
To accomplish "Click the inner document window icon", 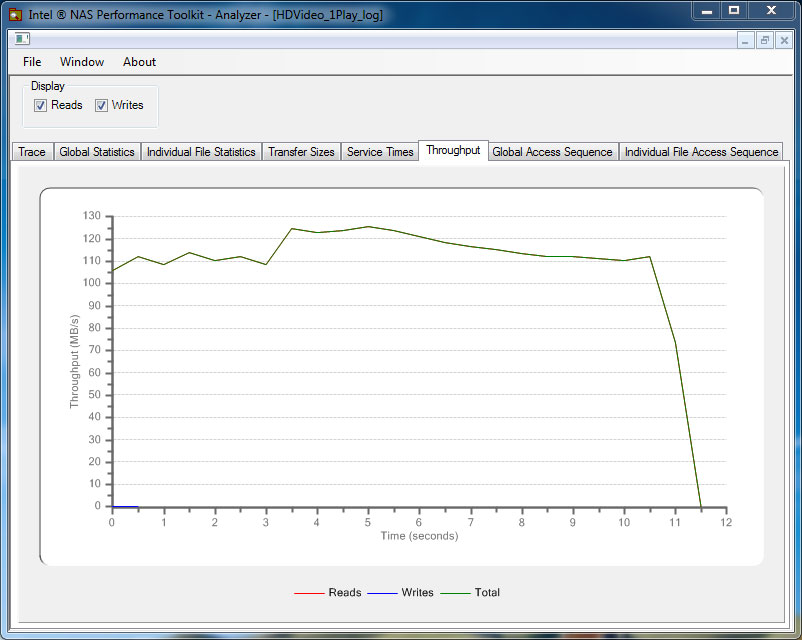I will click(22, 39).
